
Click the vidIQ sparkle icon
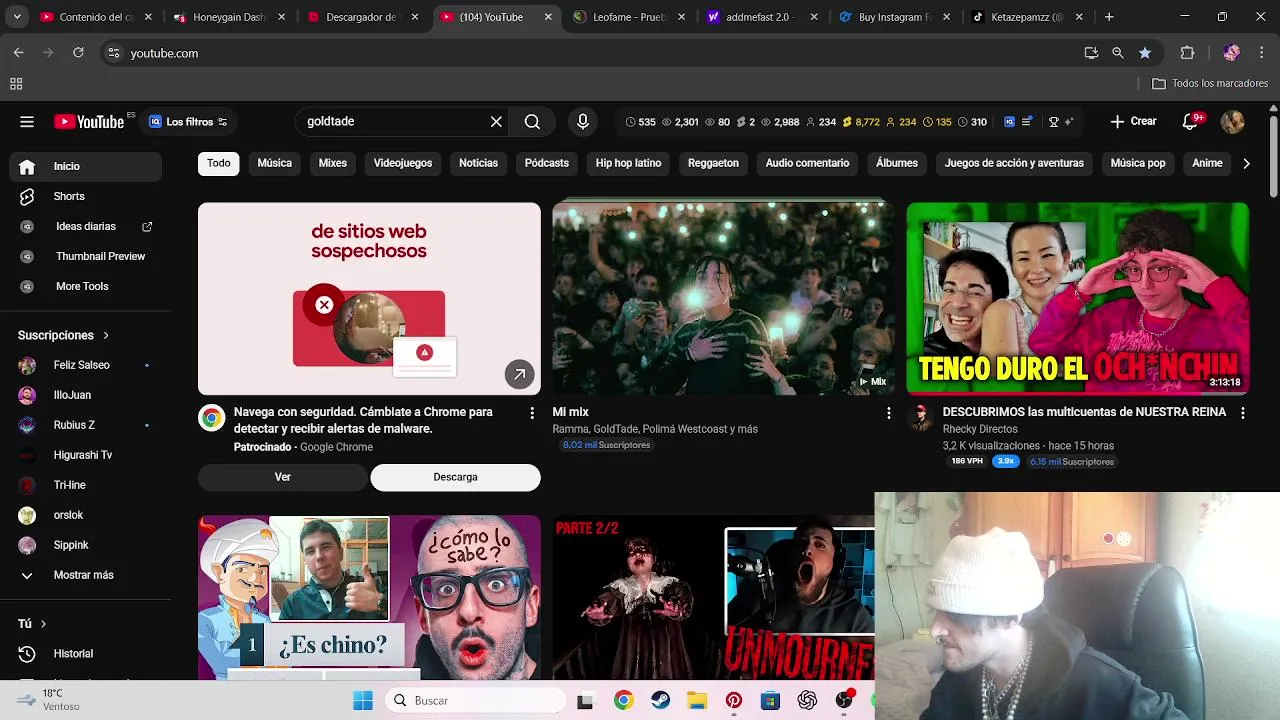point(1069,122)
